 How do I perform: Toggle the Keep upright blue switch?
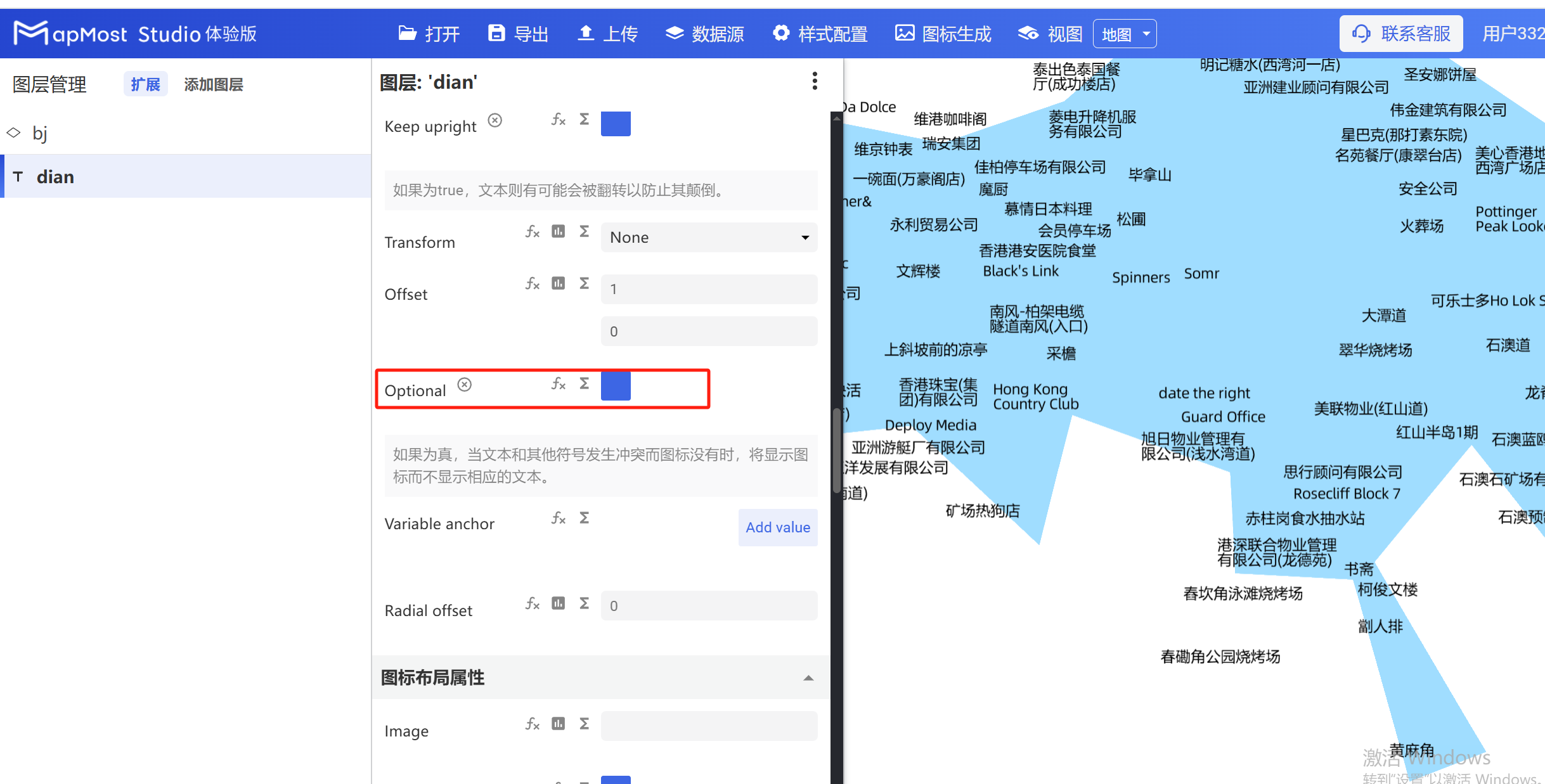616,124
